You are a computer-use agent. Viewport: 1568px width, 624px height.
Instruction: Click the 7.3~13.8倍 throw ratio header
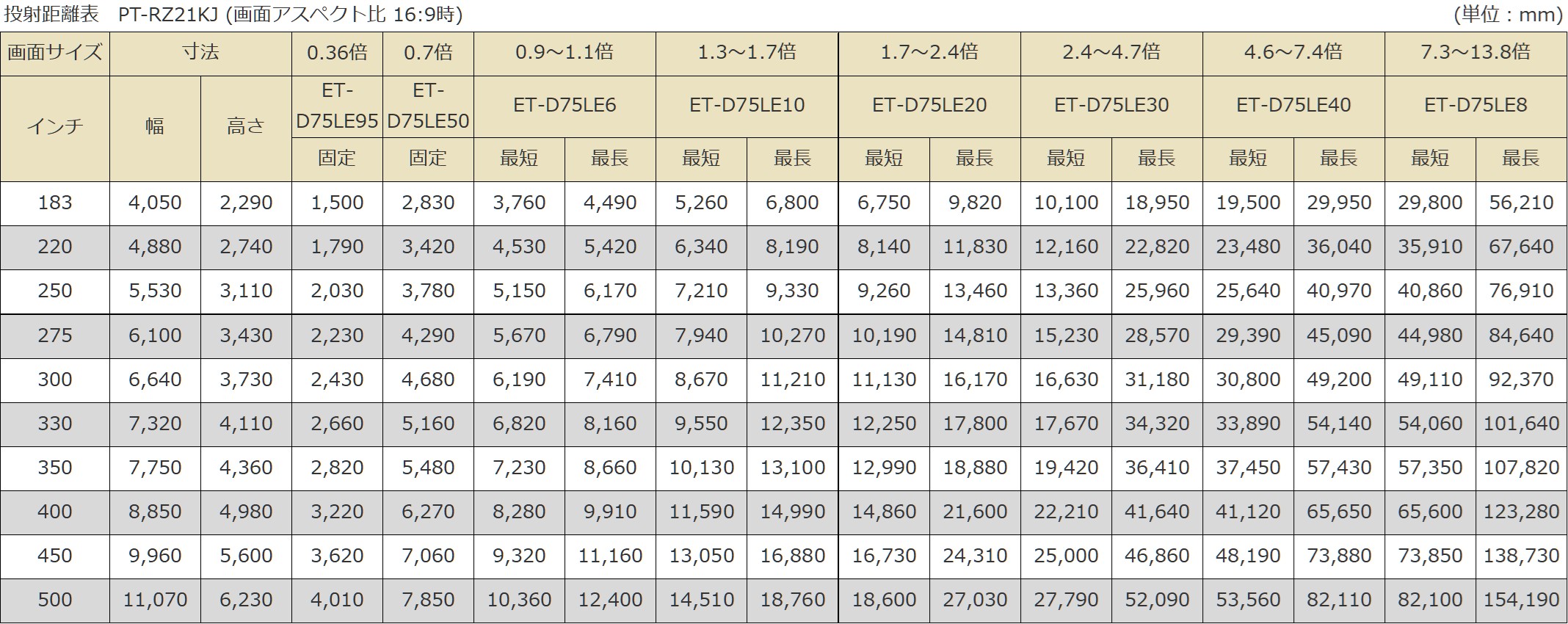pos(1476,54)
